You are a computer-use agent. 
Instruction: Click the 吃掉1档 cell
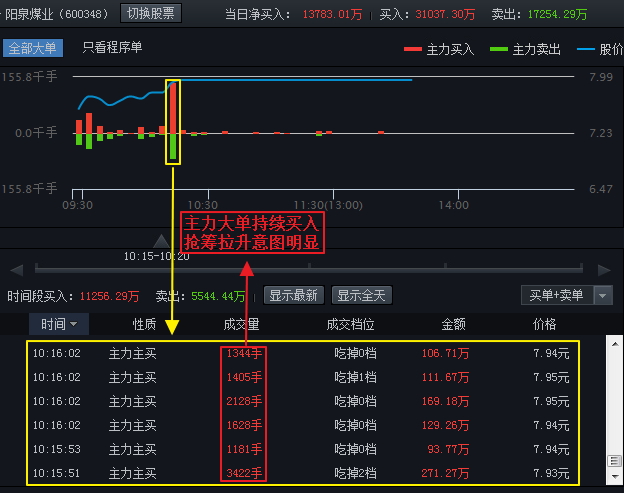click(355, 377)
